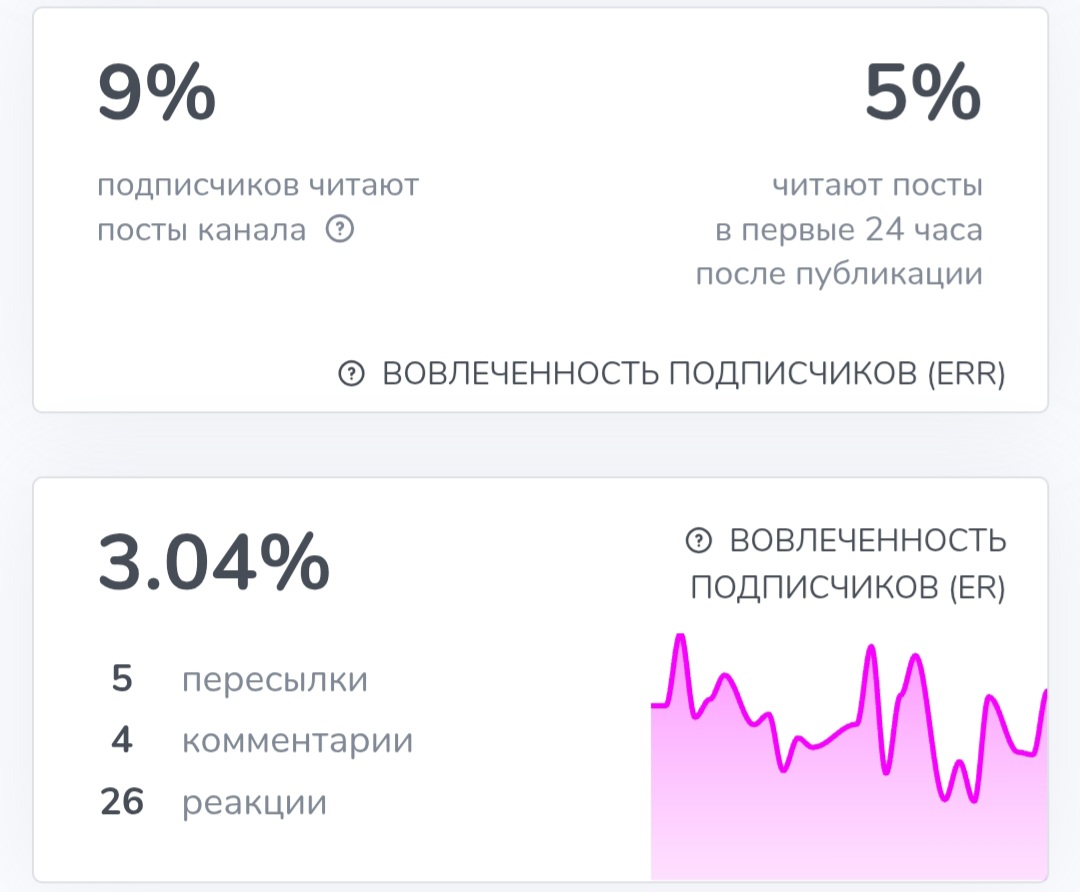The height and width of the screenshot is (892, 1080).
Task: Click the help icon next to 'посты канала'
Action: pyautogui.click(x=342, y=229)
